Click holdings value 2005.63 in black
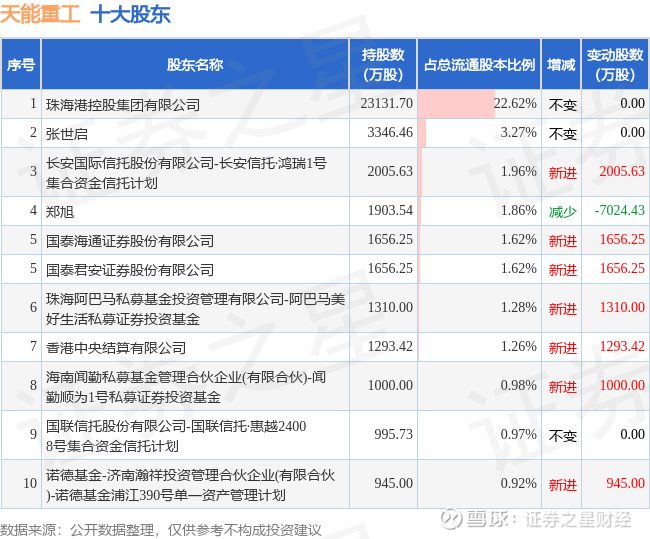Viewport: 650px width, 539px height. [390, 171]
